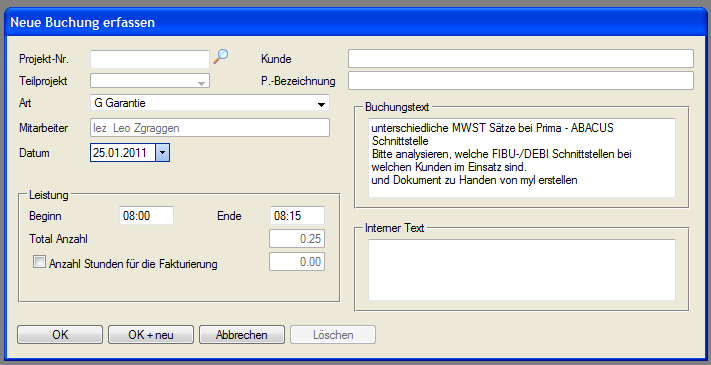
Task: Cancel the dialog with Abbrechen
Action: click(242, 335)
